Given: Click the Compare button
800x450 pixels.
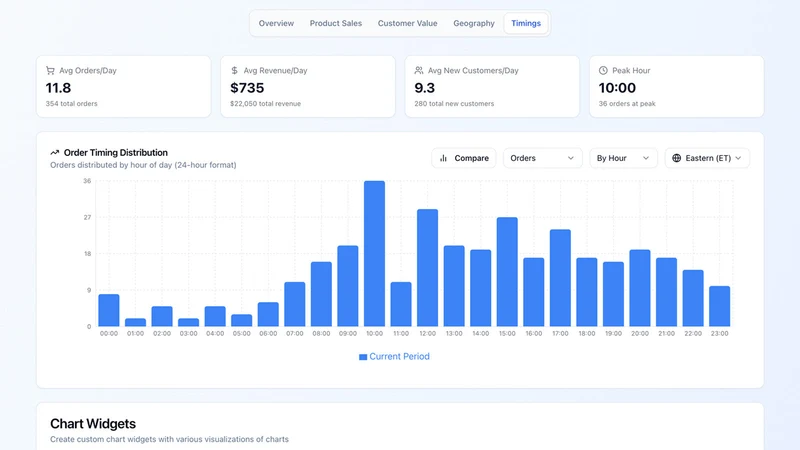Looking at the screenshot, I should (x=464, y=158).
